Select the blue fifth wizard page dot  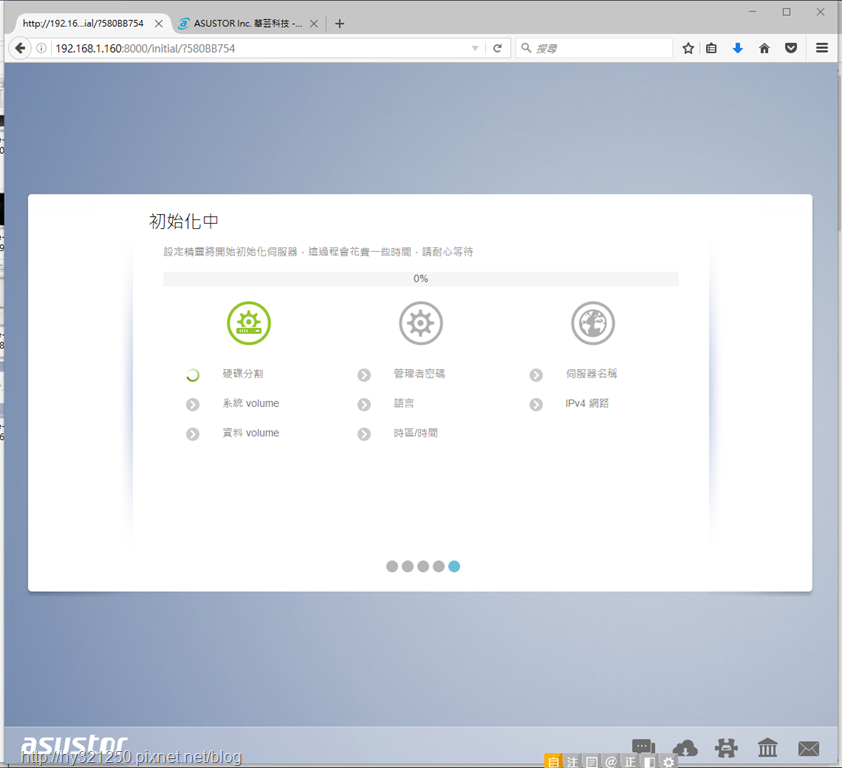click(x=454, y=567)
